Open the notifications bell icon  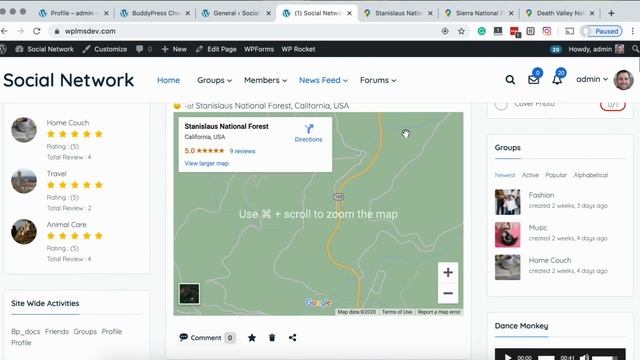coord(557,80)
